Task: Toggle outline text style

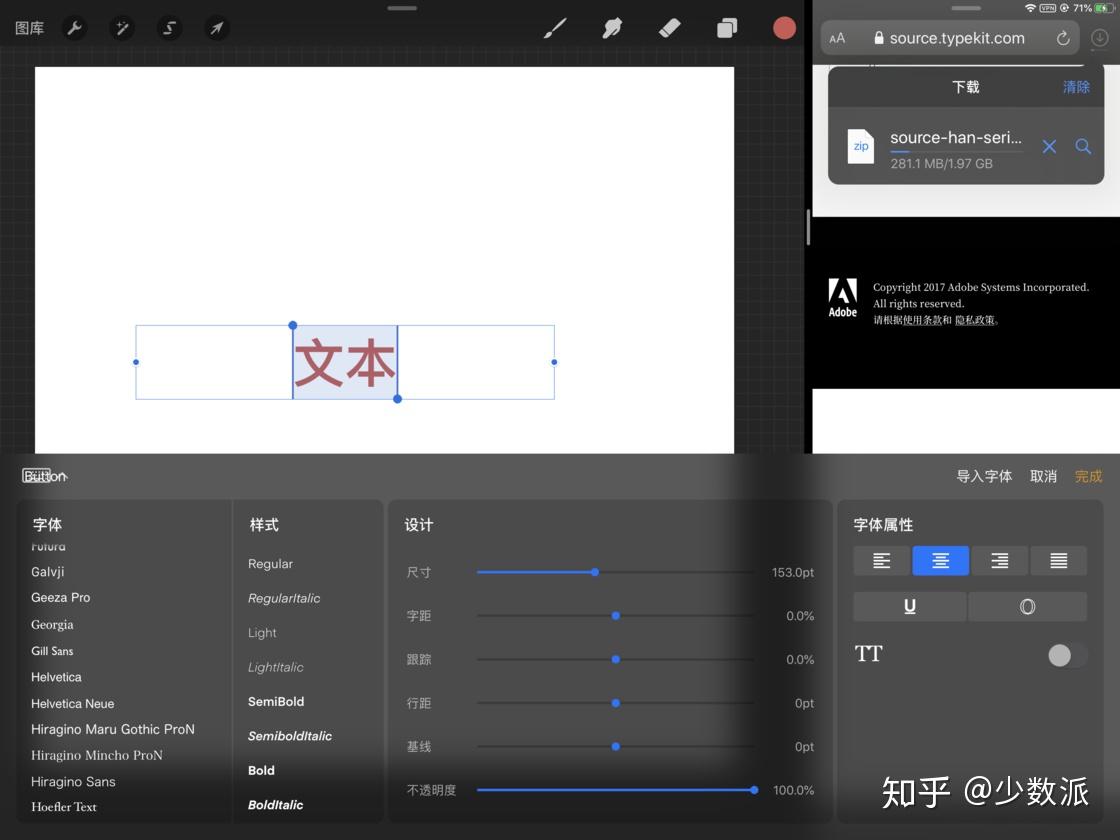Action: tap(1028, 606)
